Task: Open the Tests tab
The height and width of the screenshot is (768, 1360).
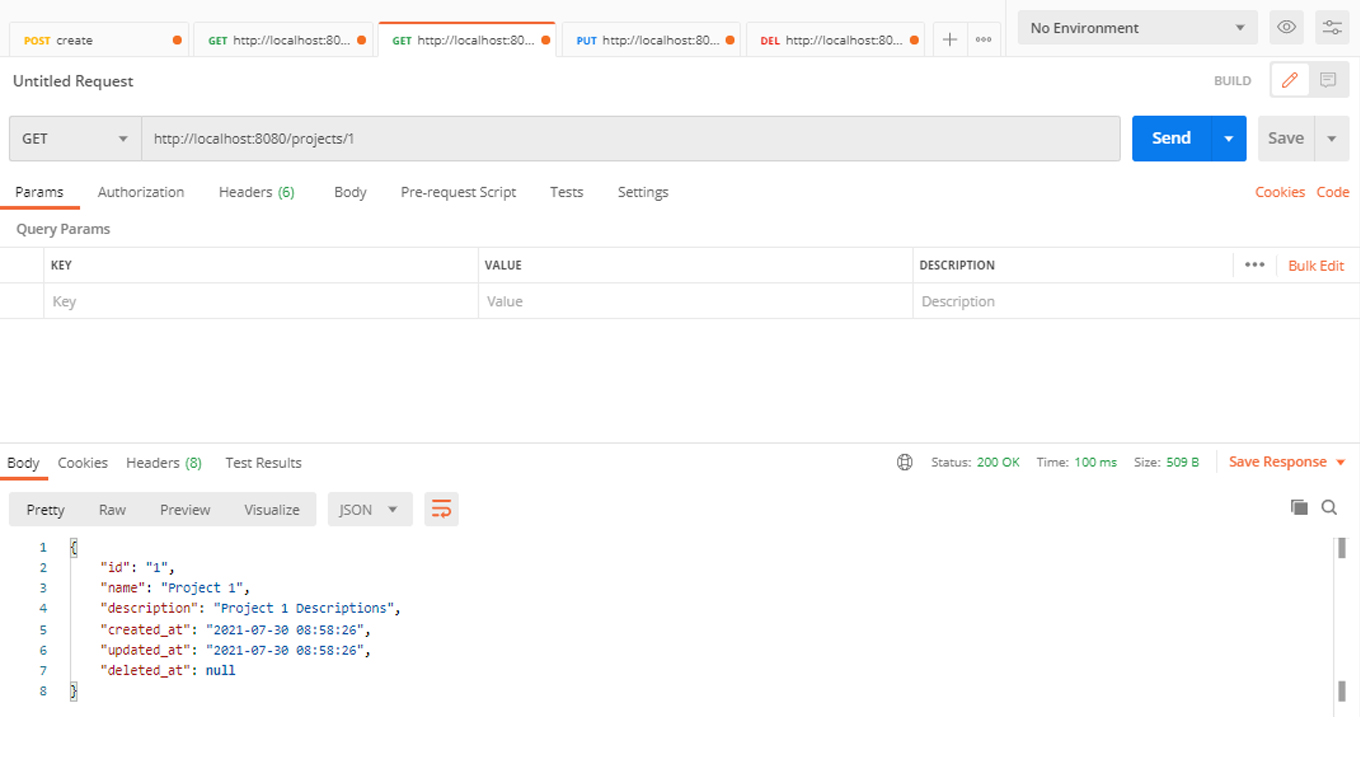Action: click(x=566, y=192)
